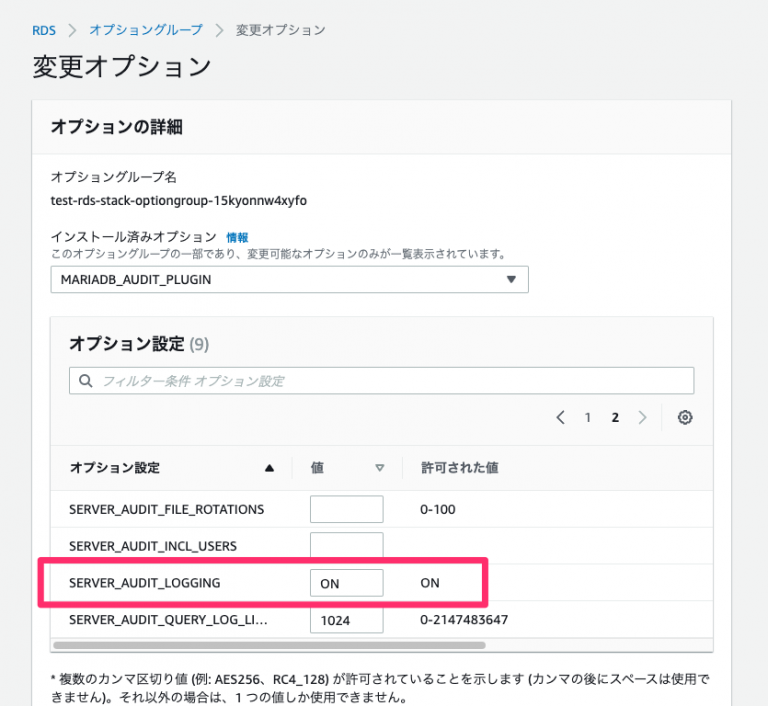The image size is (768, 706).
Task: Click the search magnifier icon in filter box
Action: (86, 381)
